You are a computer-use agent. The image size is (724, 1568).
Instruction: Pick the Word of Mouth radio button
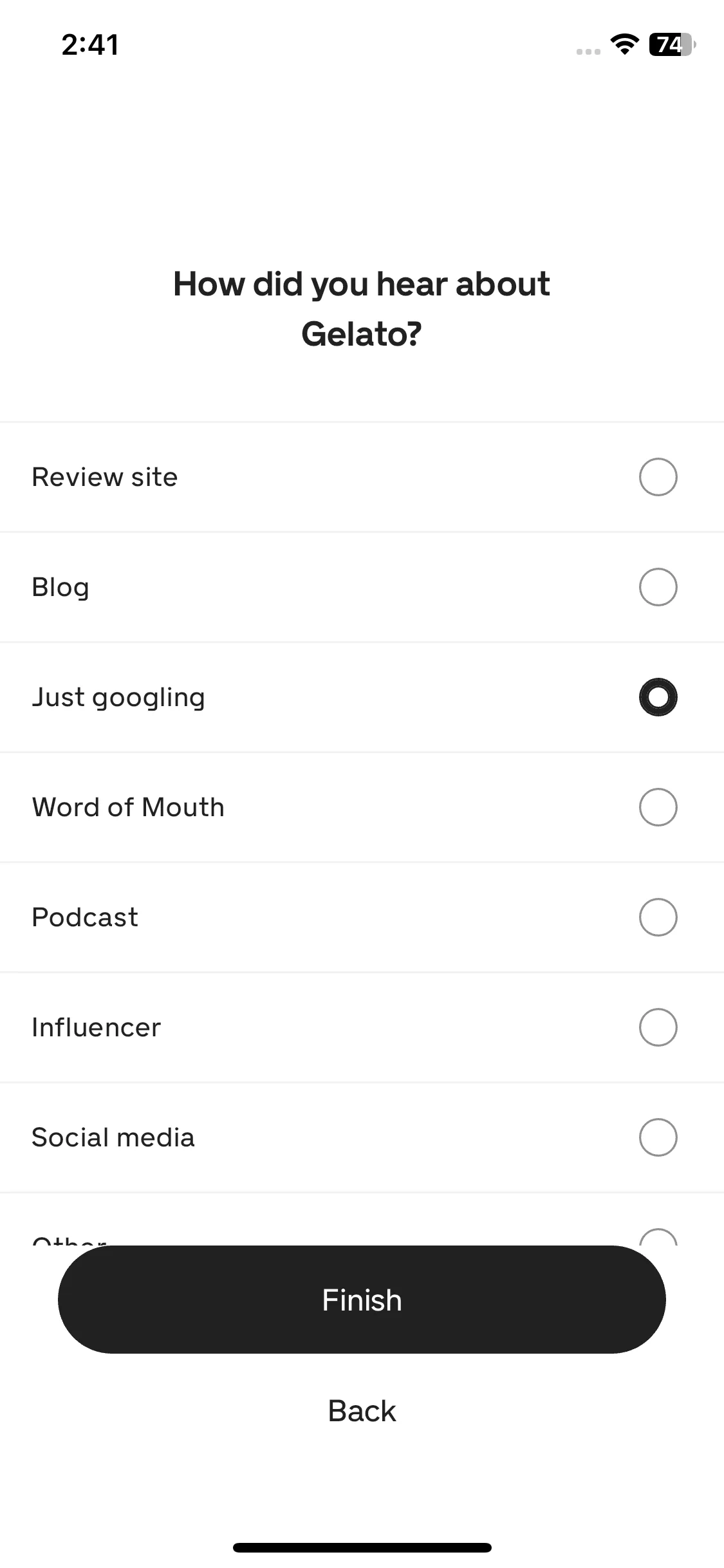tap(658, 807)
